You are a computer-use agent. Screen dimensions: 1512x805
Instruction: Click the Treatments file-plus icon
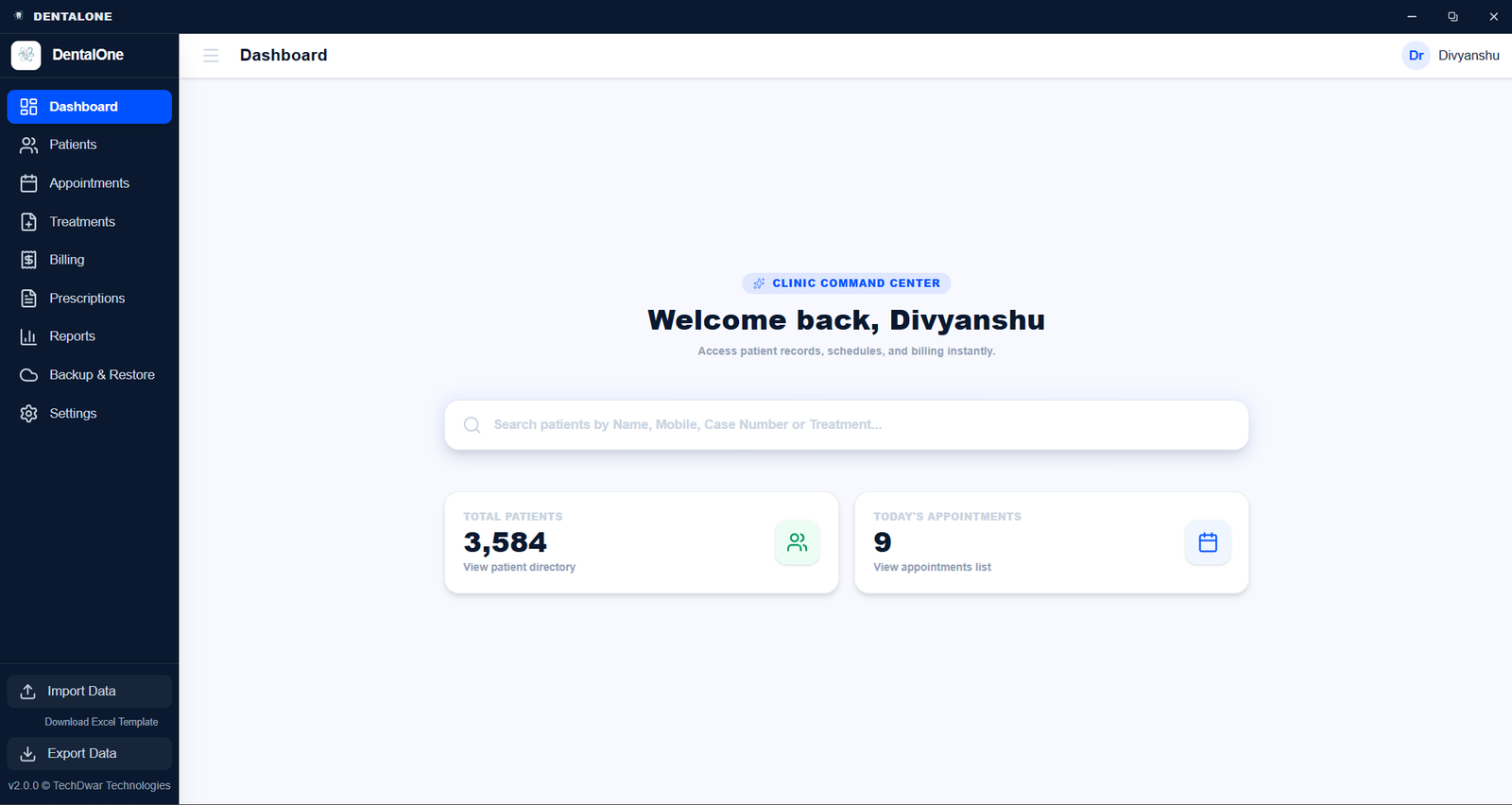tap(28, 222)
